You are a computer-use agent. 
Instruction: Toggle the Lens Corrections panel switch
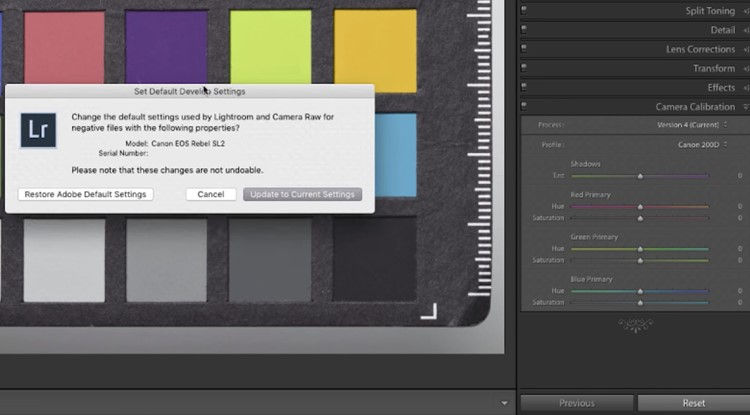coord(524,49)
